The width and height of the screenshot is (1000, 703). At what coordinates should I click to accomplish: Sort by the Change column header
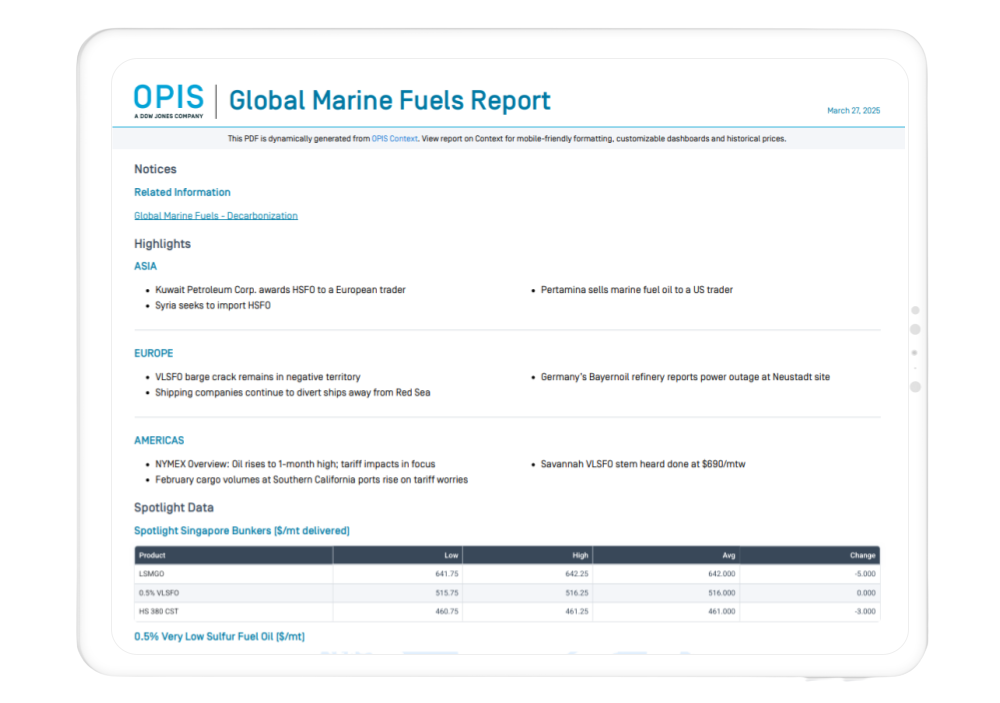[x=862, y=555]
